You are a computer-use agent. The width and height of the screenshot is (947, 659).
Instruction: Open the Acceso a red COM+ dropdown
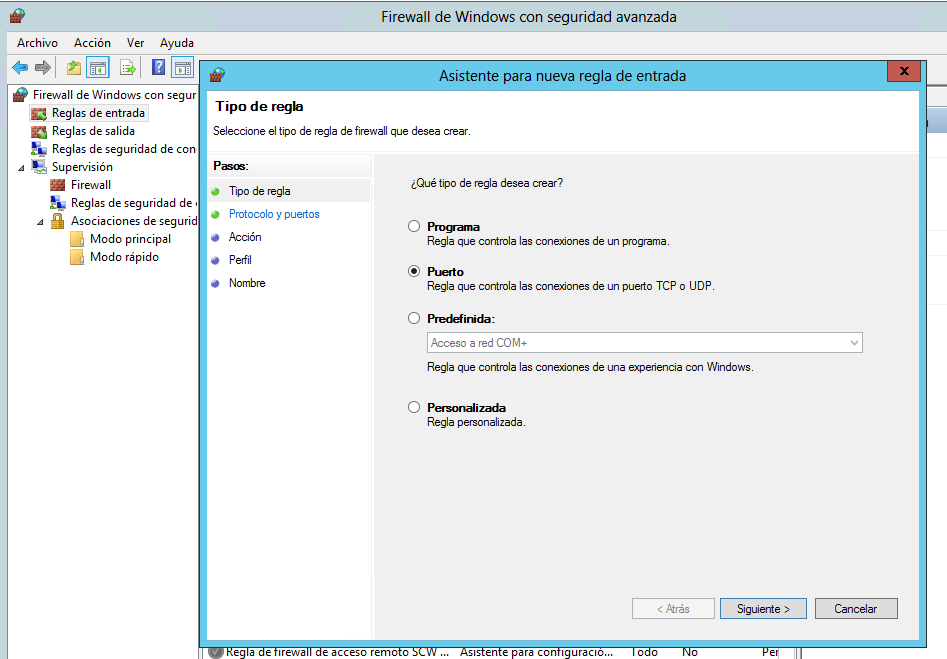pyautogui.click(x=853, y=343)
